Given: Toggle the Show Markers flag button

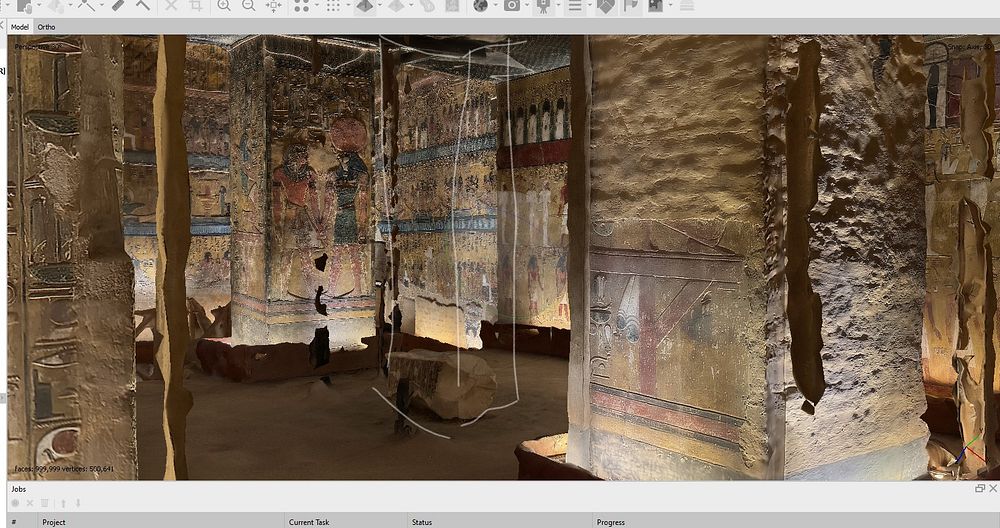Looking at the screenshot, I should click(630, 5).
